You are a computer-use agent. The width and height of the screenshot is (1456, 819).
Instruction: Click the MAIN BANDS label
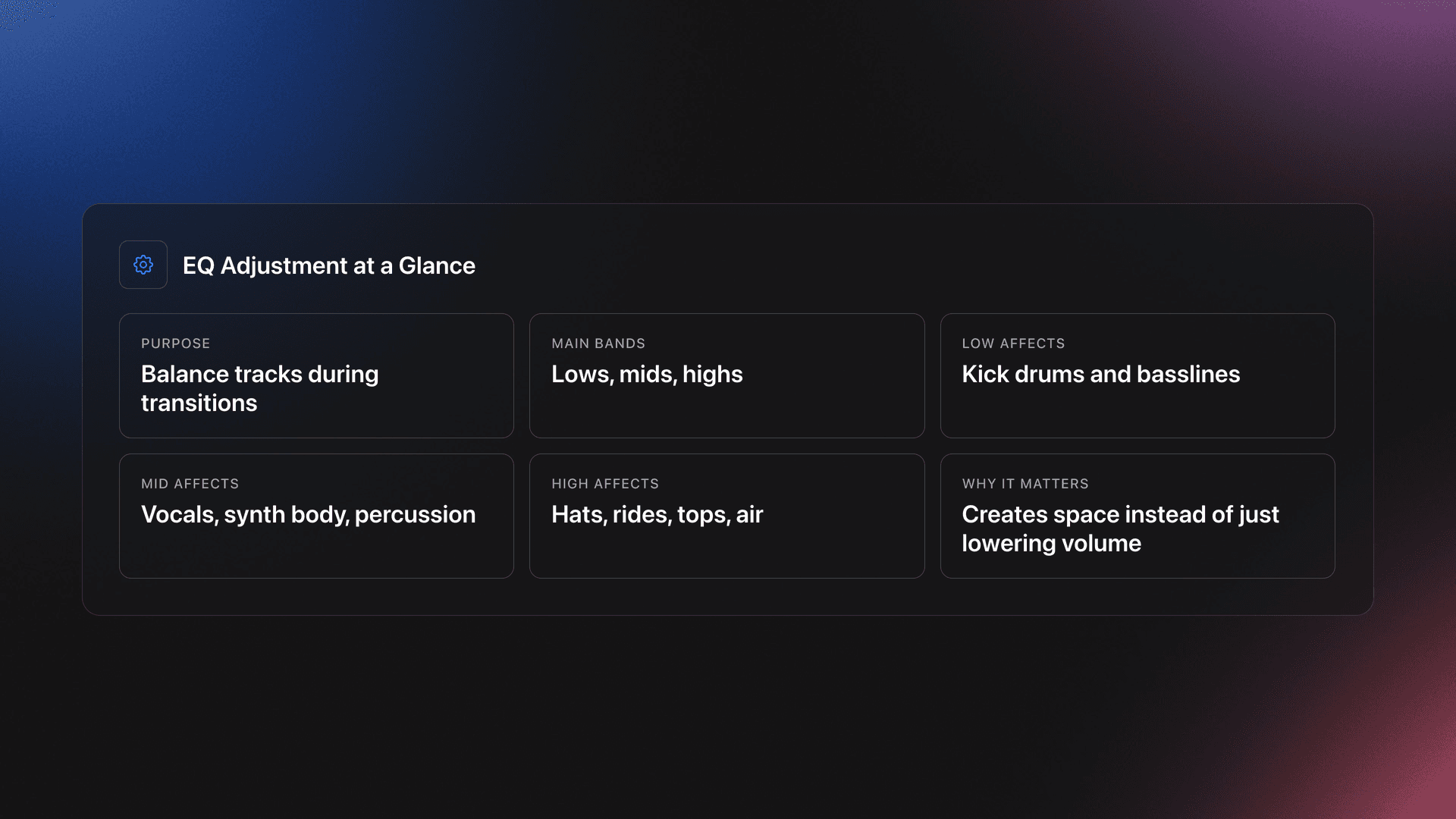click(x=598, y=344)
